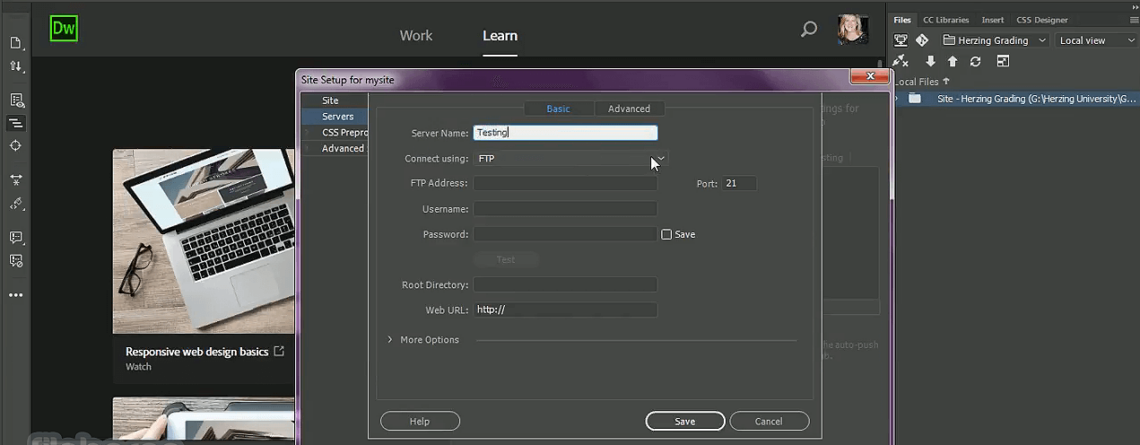Viewport: 1140px width, 445px height.
Task: Click the connect to remote server plug icon
Action: pyautogui.click(x=900, y=62)
